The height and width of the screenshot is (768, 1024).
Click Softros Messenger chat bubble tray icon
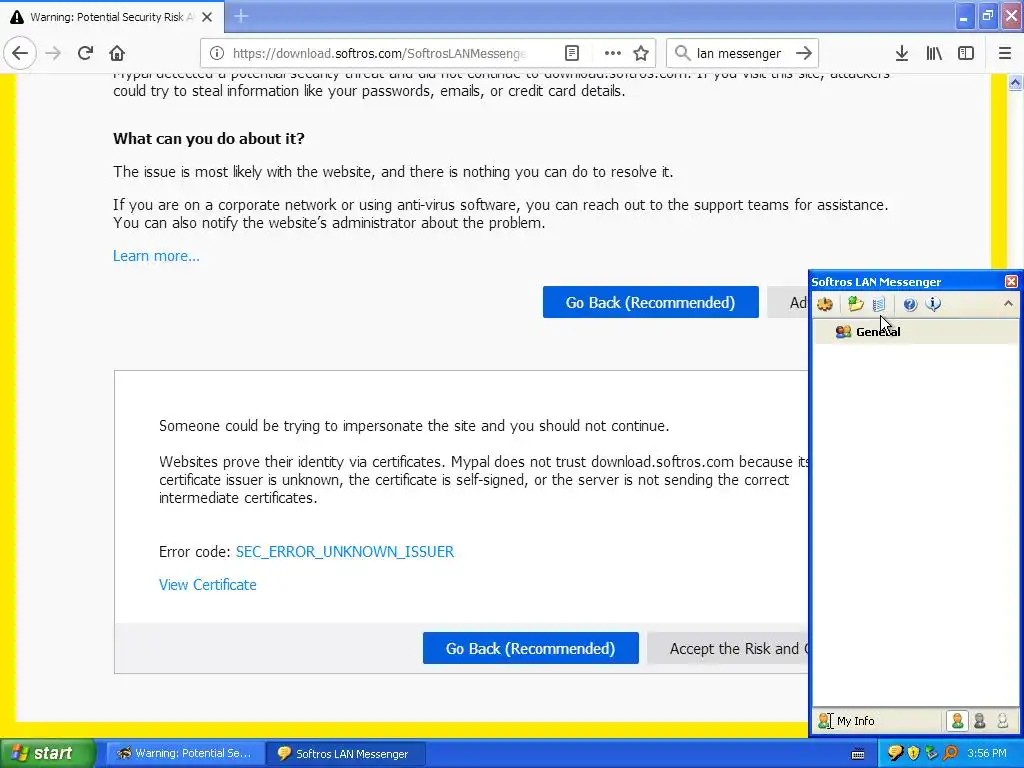coord(895,754)
